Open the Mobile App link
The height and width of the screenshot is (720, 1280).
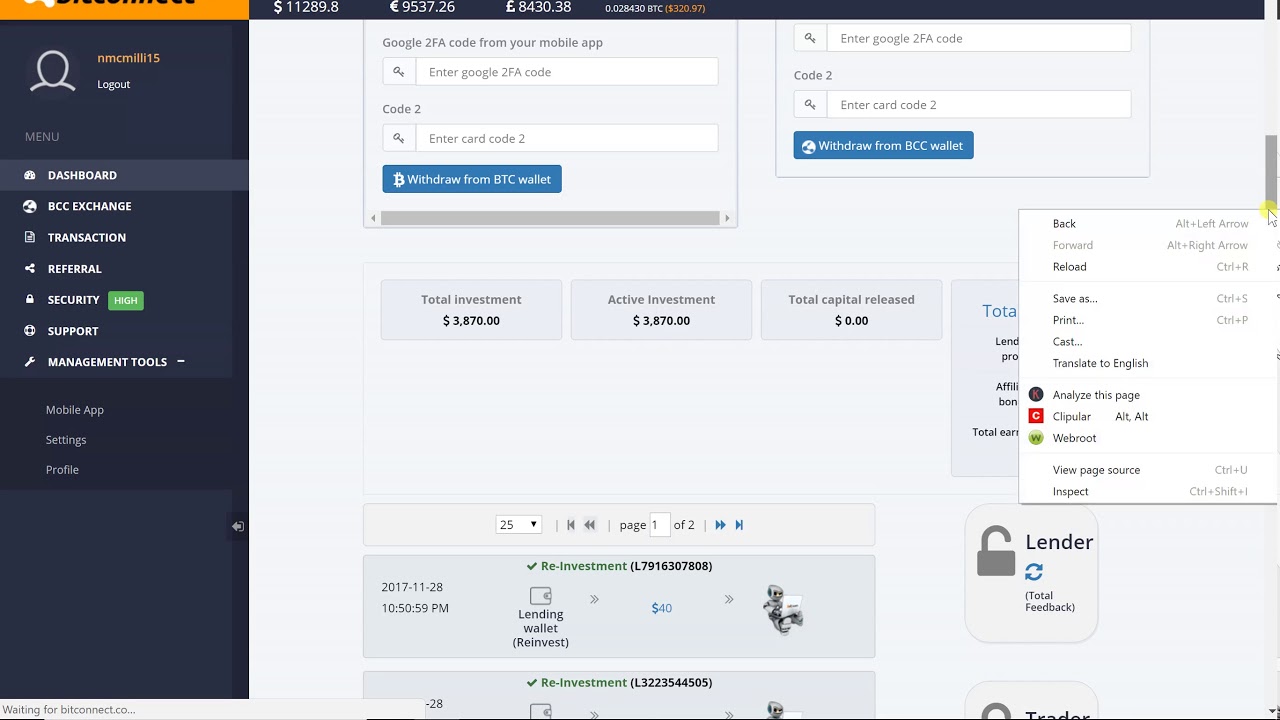click(75, 410)
